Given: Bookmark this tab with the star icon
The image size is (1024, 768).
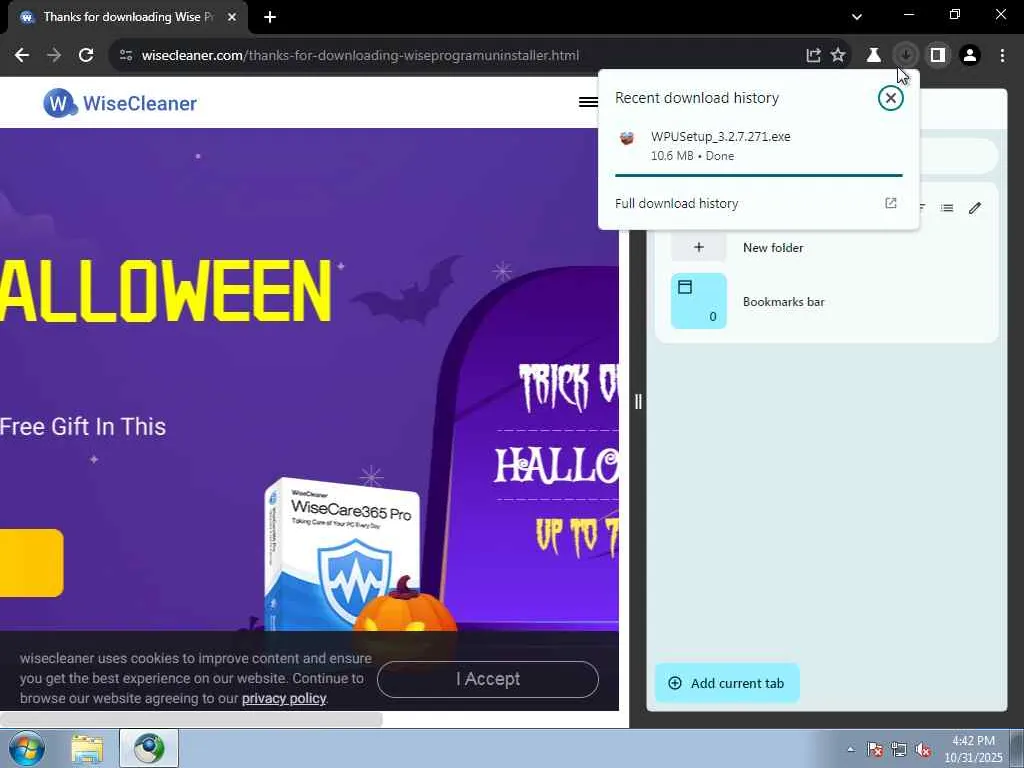Looking at the screenshot, I should coord(838,56).
